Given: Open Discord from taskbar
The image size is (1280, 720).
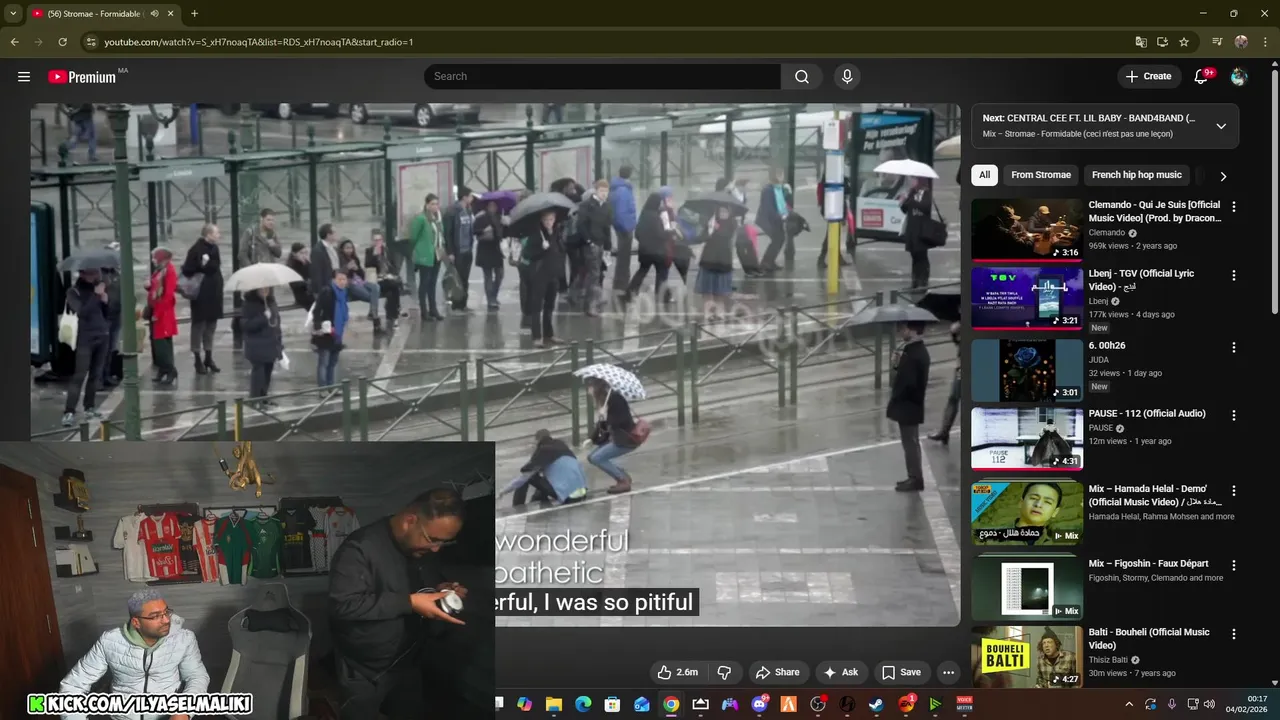Looking at the screenshot, I should click(x=759, y=705).
